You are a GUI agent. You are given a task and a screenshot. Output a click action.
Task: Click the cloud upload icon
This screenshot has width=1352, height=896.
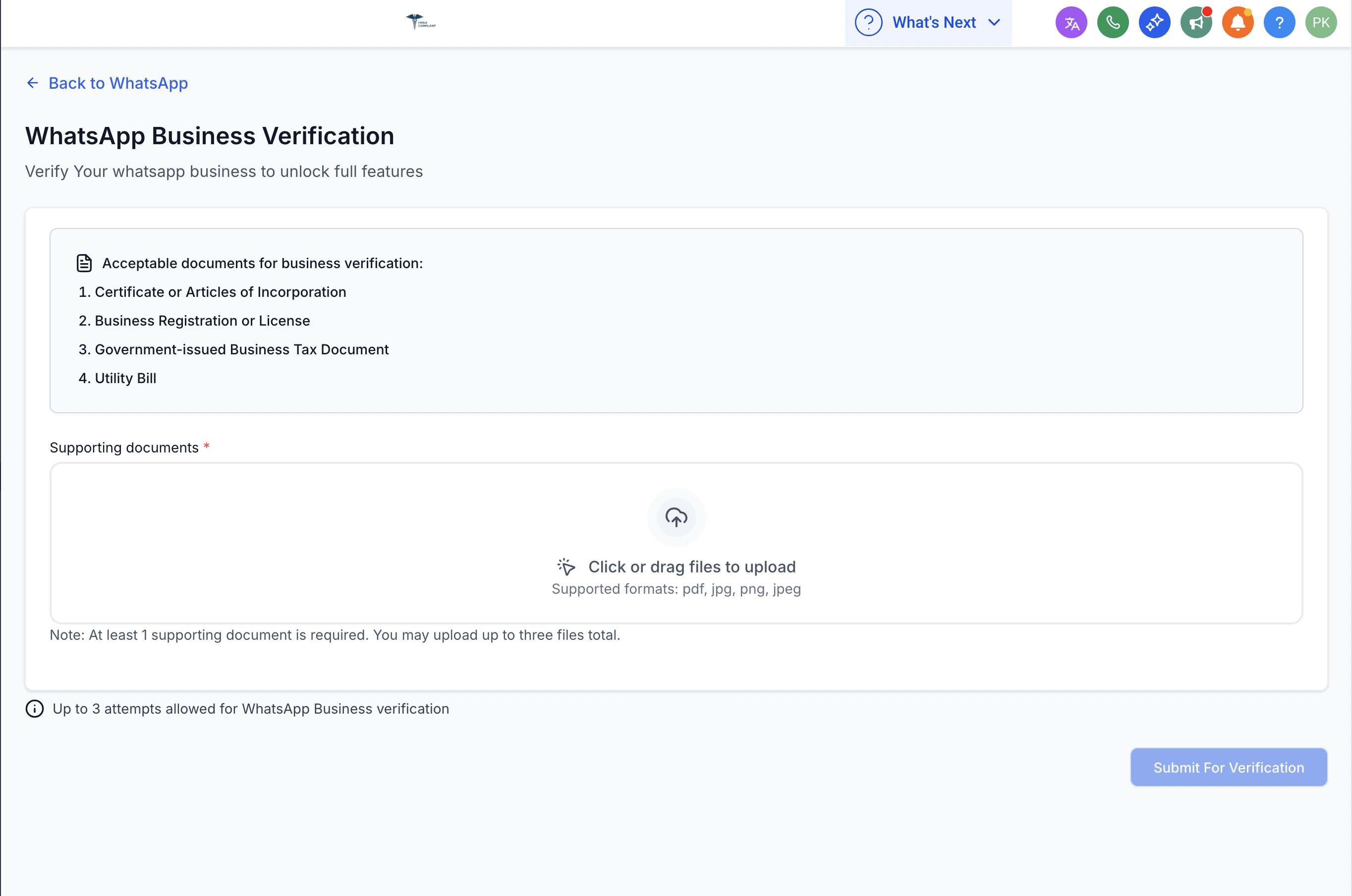click(676, 517)
